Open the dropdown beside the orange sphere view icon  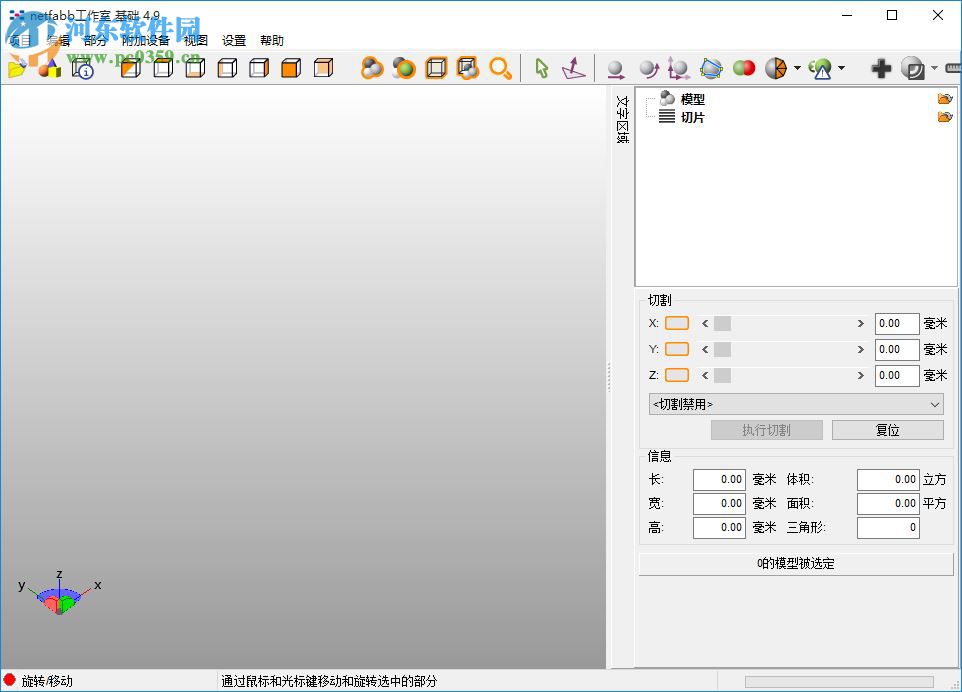pyautogui.click(x=795, y=68)
